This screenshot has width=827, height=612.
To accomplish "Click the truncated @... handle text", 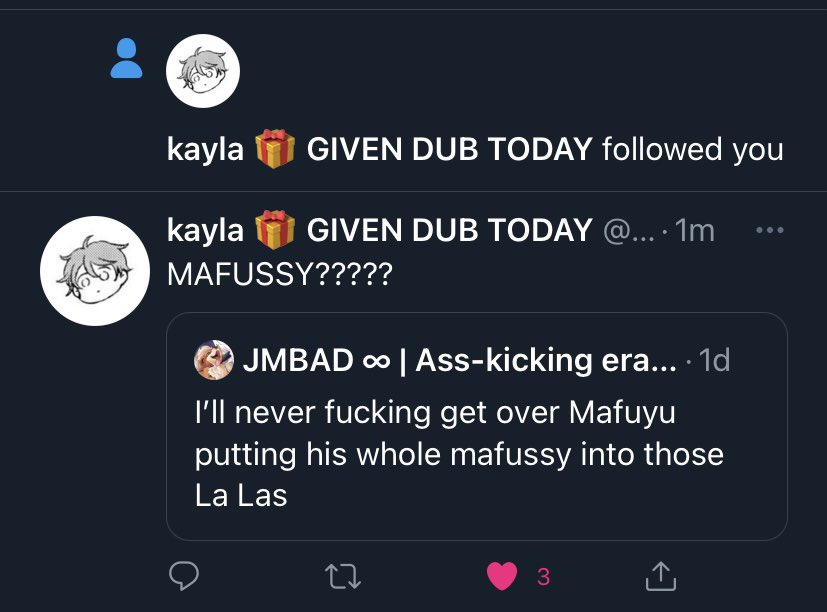I will click(x=628, y=231).
